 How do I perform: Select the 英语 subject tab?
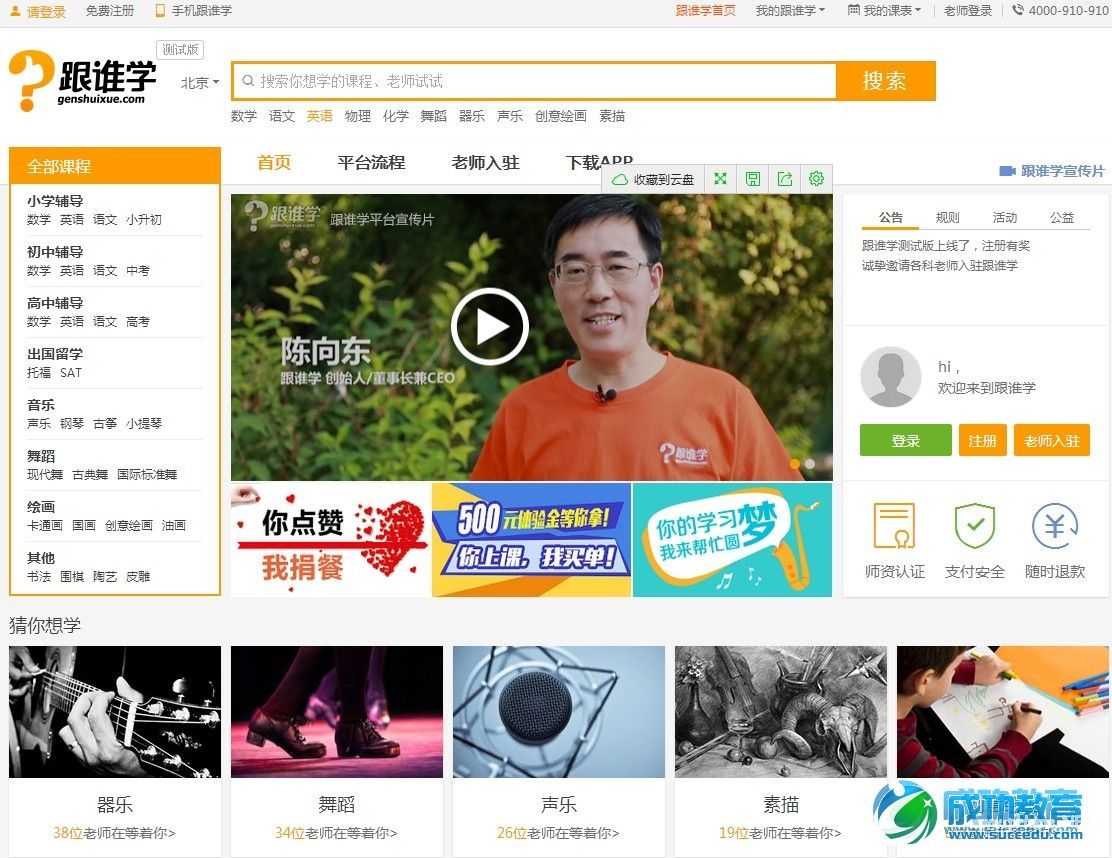tap(319, 115)
